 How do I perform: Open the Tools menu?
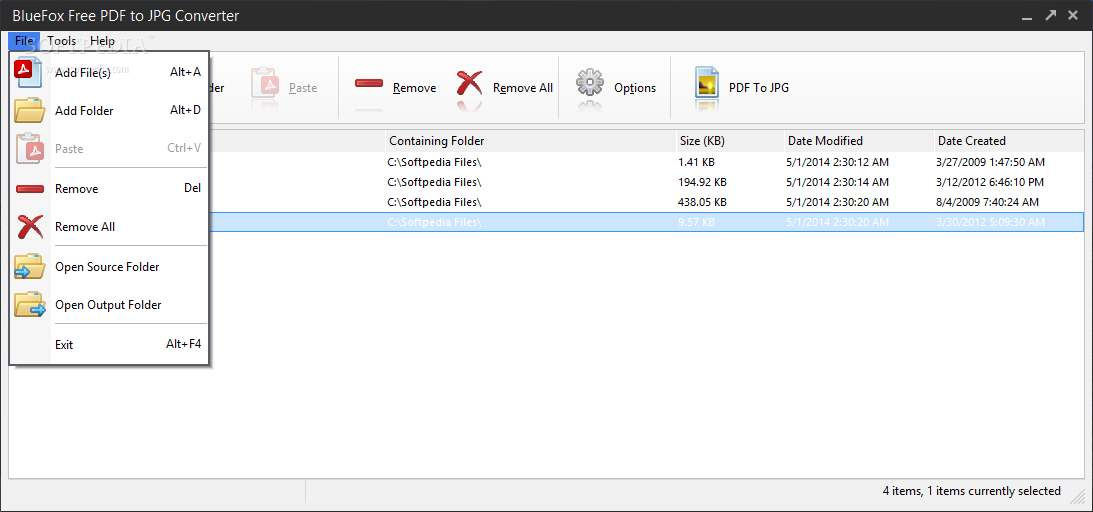coord(61,40)
